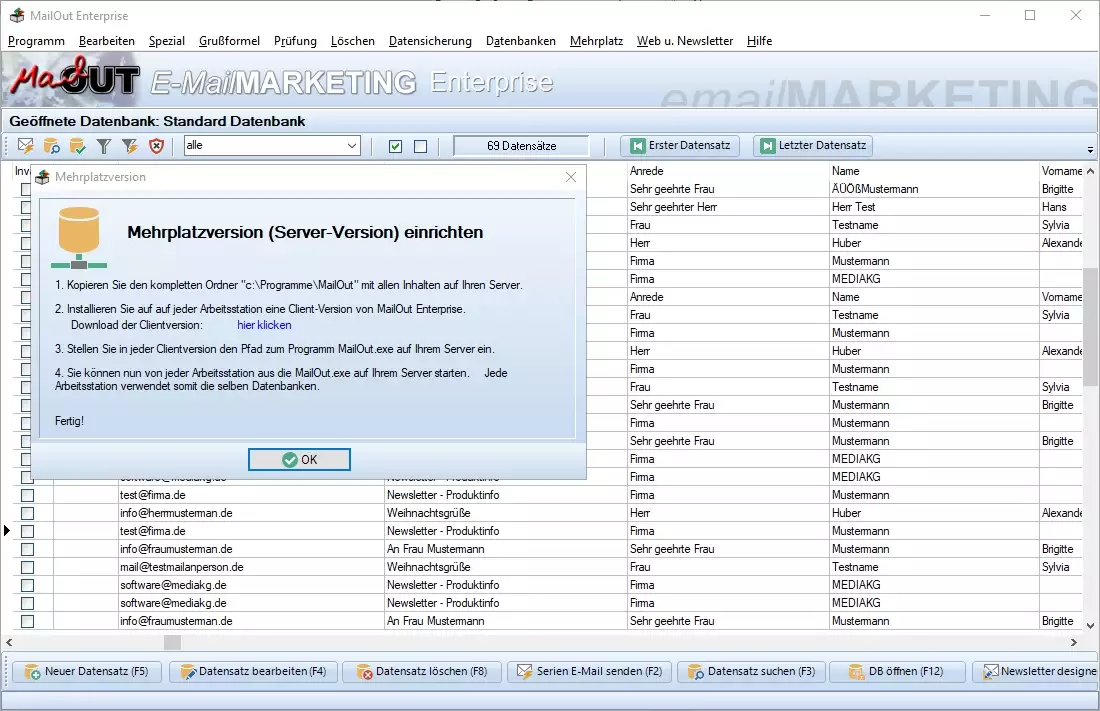The width and height of the screenshot is (1100, 711).
Task: Open the Mehrplatz menu
Action: (596, 41)
